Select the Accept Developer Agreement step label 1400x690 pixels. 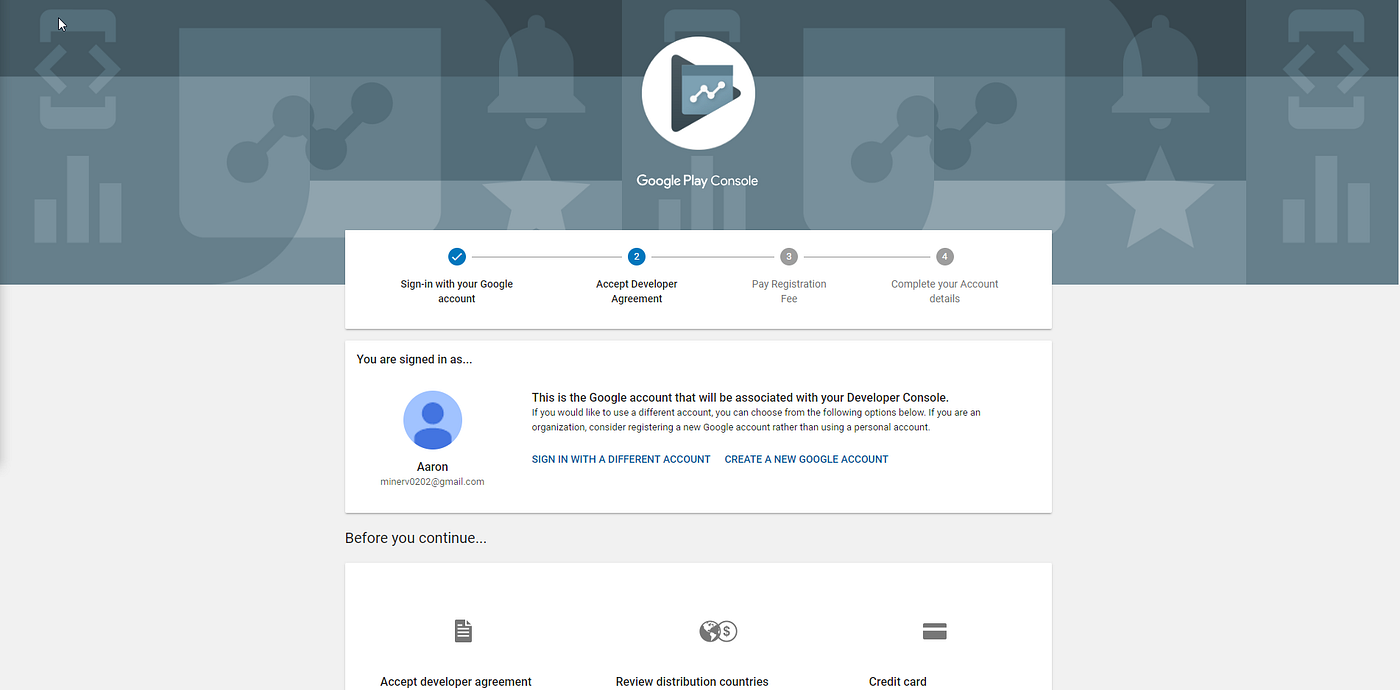637,291
